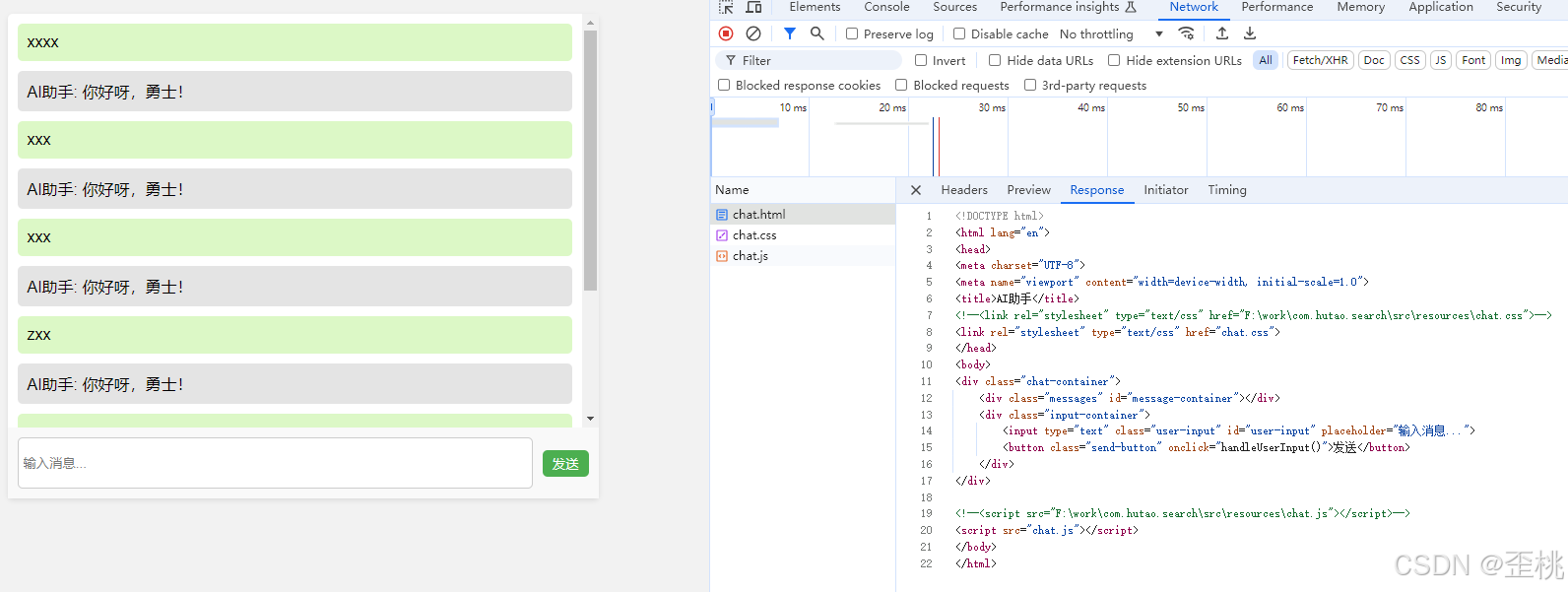
Task: Click the Performance insights flask icon
Action: coord(1131,7)
